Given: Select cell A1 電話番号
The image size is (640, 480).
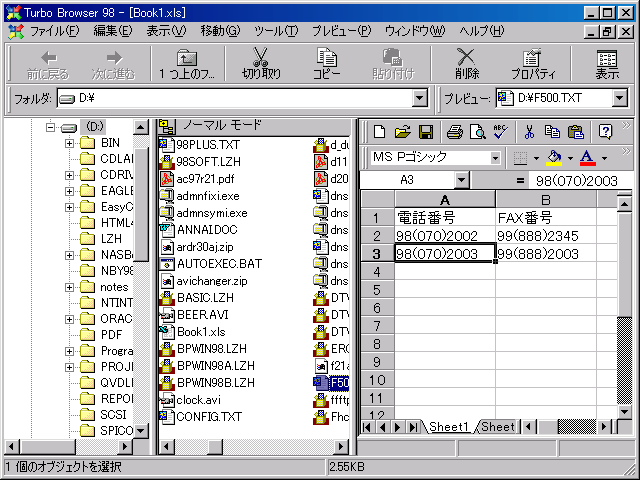Looking at the screenshot, I should [x=445, y=218].
